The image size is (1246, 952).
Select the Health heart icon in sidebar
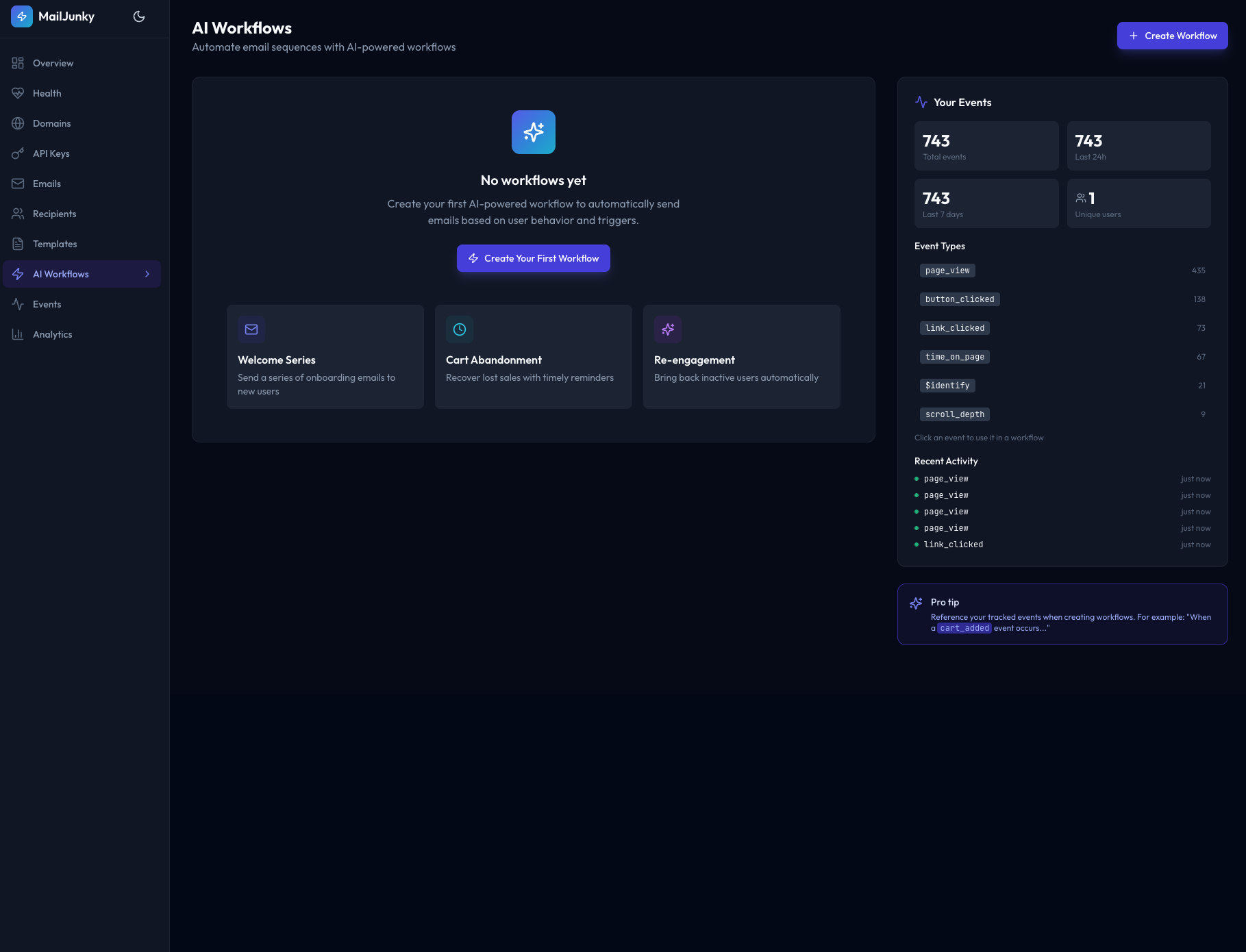point(18,93)
